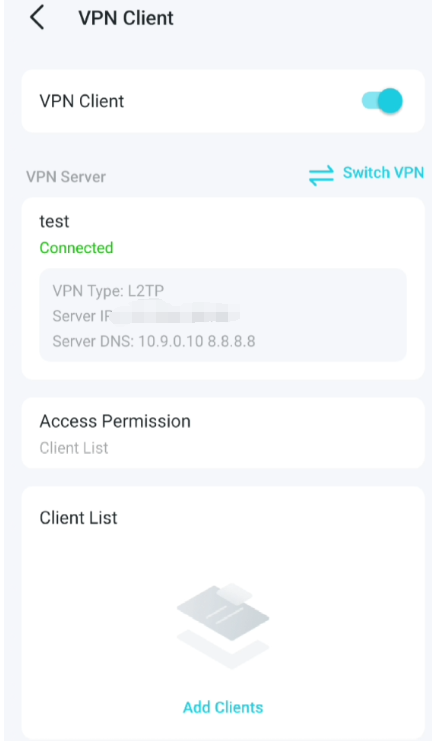Open the gray server details box

point(223,315)
